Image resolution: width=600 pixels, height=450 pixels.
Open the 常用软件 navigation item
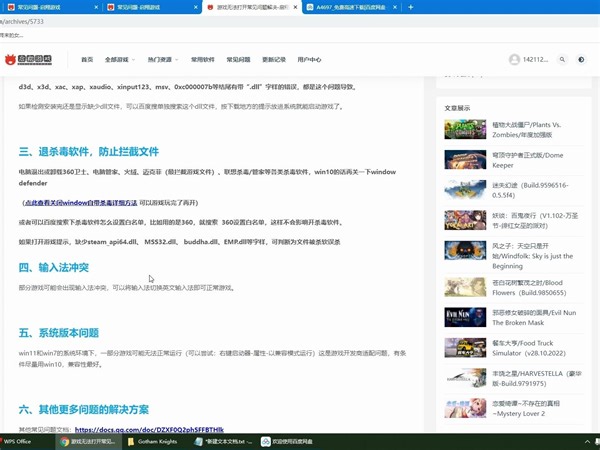(203, 59)
